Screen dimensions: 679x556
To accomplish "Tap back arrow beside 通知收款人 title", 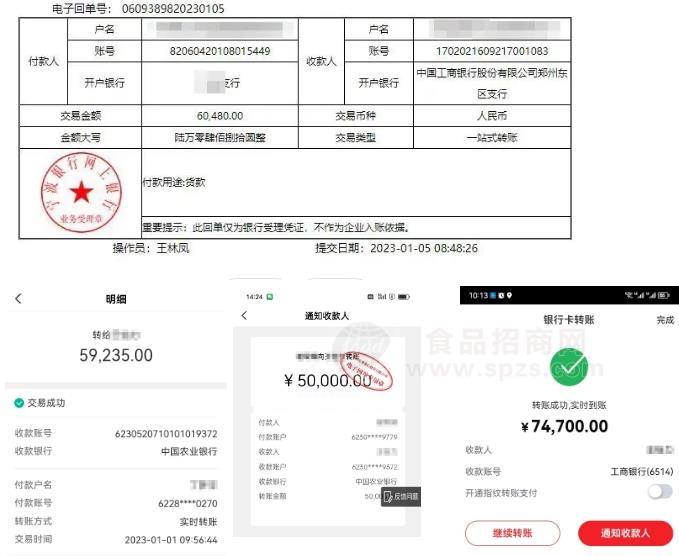I will (243, 316).
